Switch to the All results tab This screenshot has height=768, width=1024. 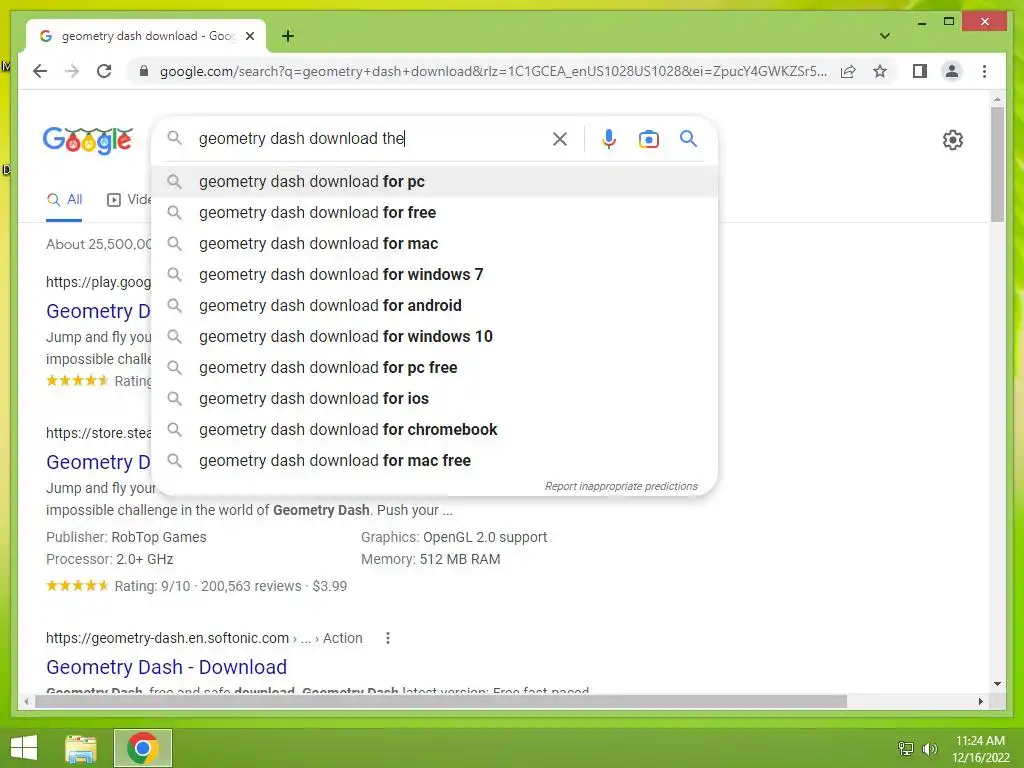tap(64, 200)
